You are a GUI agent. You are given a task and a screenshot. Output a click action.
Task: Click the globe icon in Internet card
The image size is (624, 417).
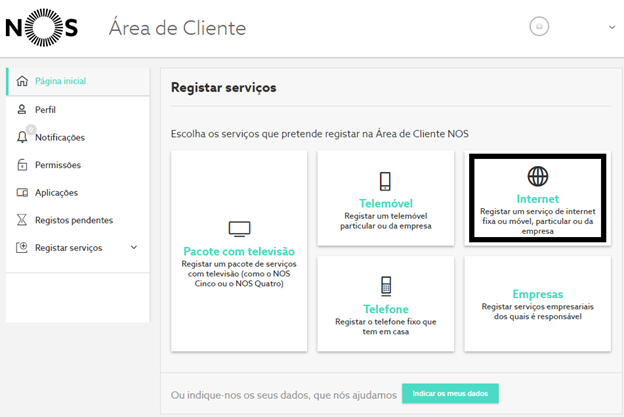pos(538,176)
